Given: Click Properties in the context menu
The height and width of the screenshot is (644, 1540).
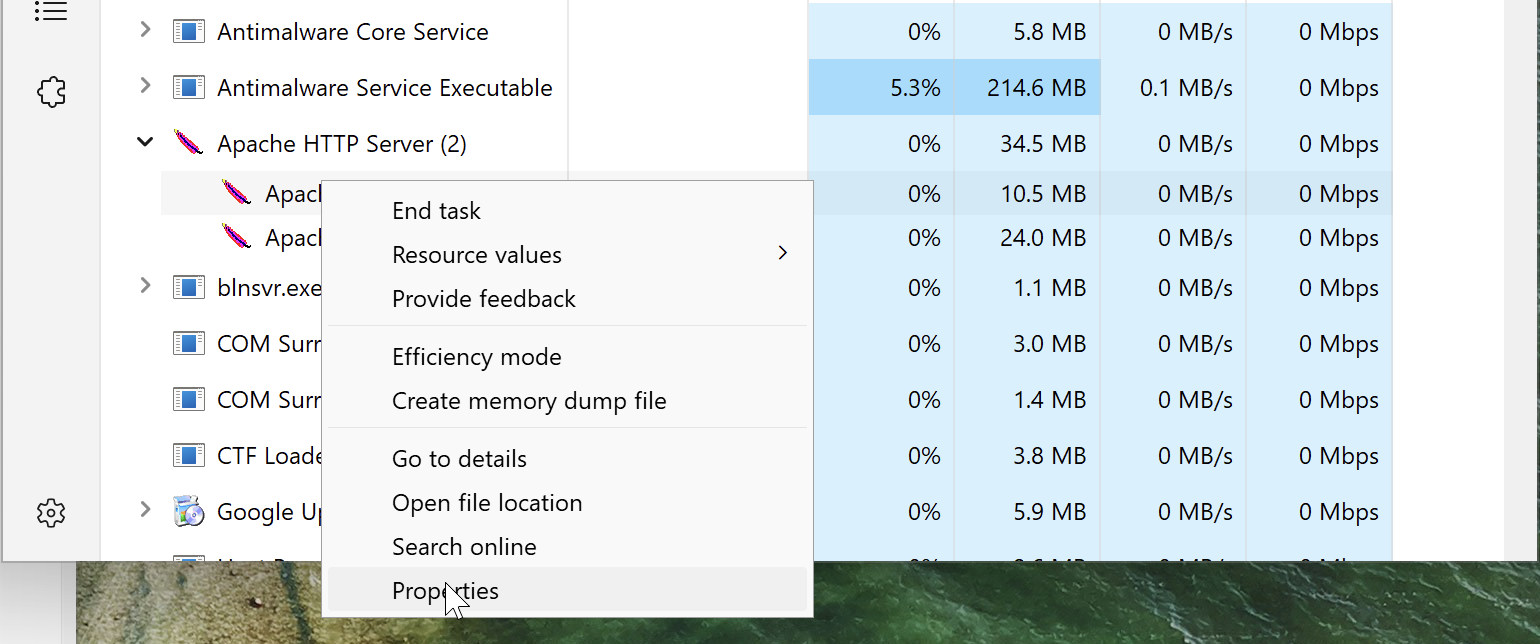Looking at the screenshot, I should point(445,591).
